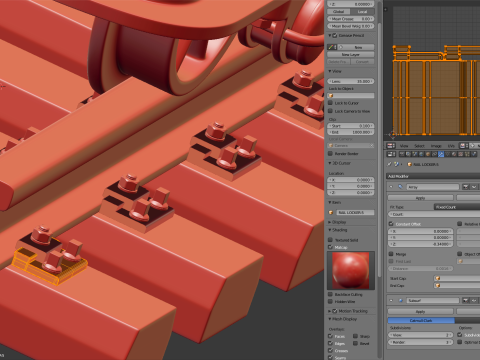This screenshot has height=360, width=480.
Task: Switch to the Render properties tab icon
Action: pyautogui.click(x=402, y=154)
